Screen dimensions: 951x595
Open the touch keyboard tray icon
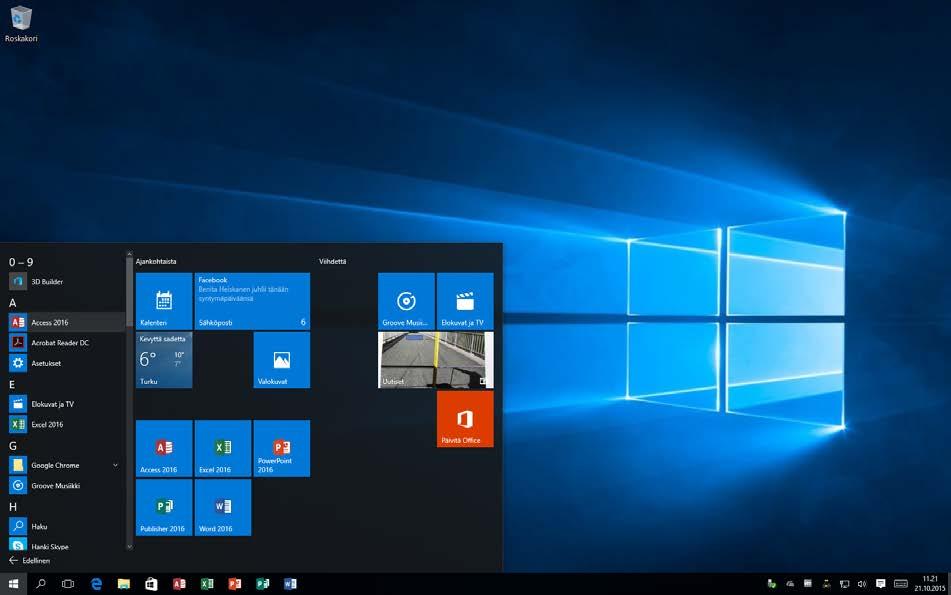click(901, 583)
